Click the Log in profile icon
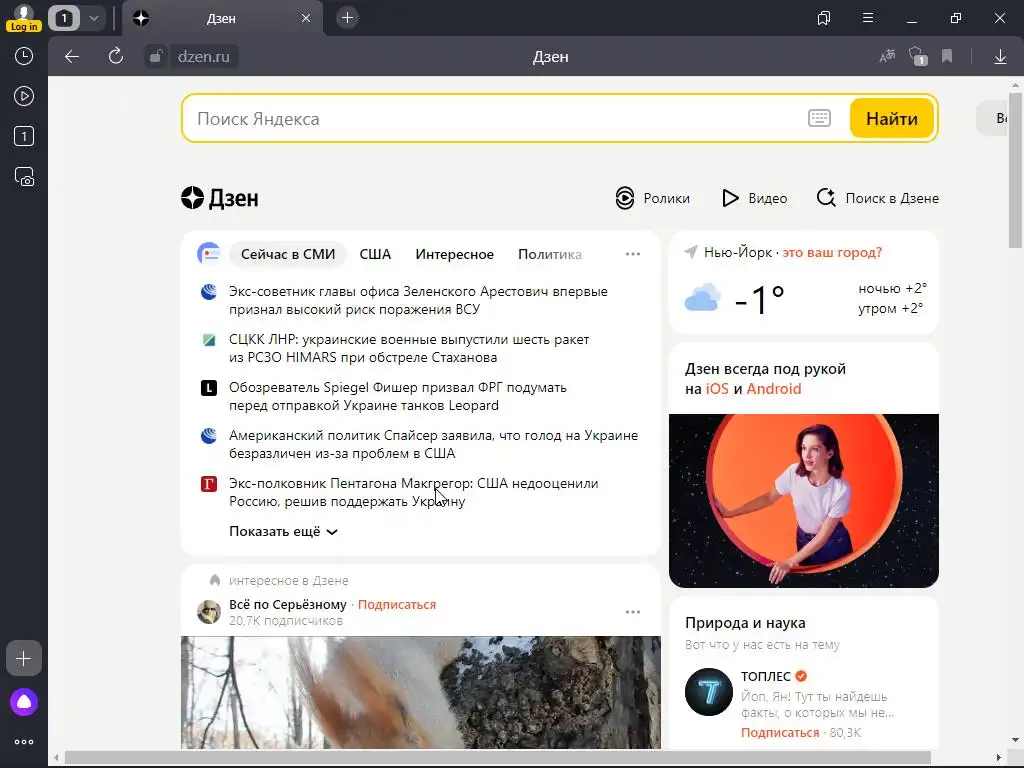This screenshot has width=1024, height=768. 24,18
